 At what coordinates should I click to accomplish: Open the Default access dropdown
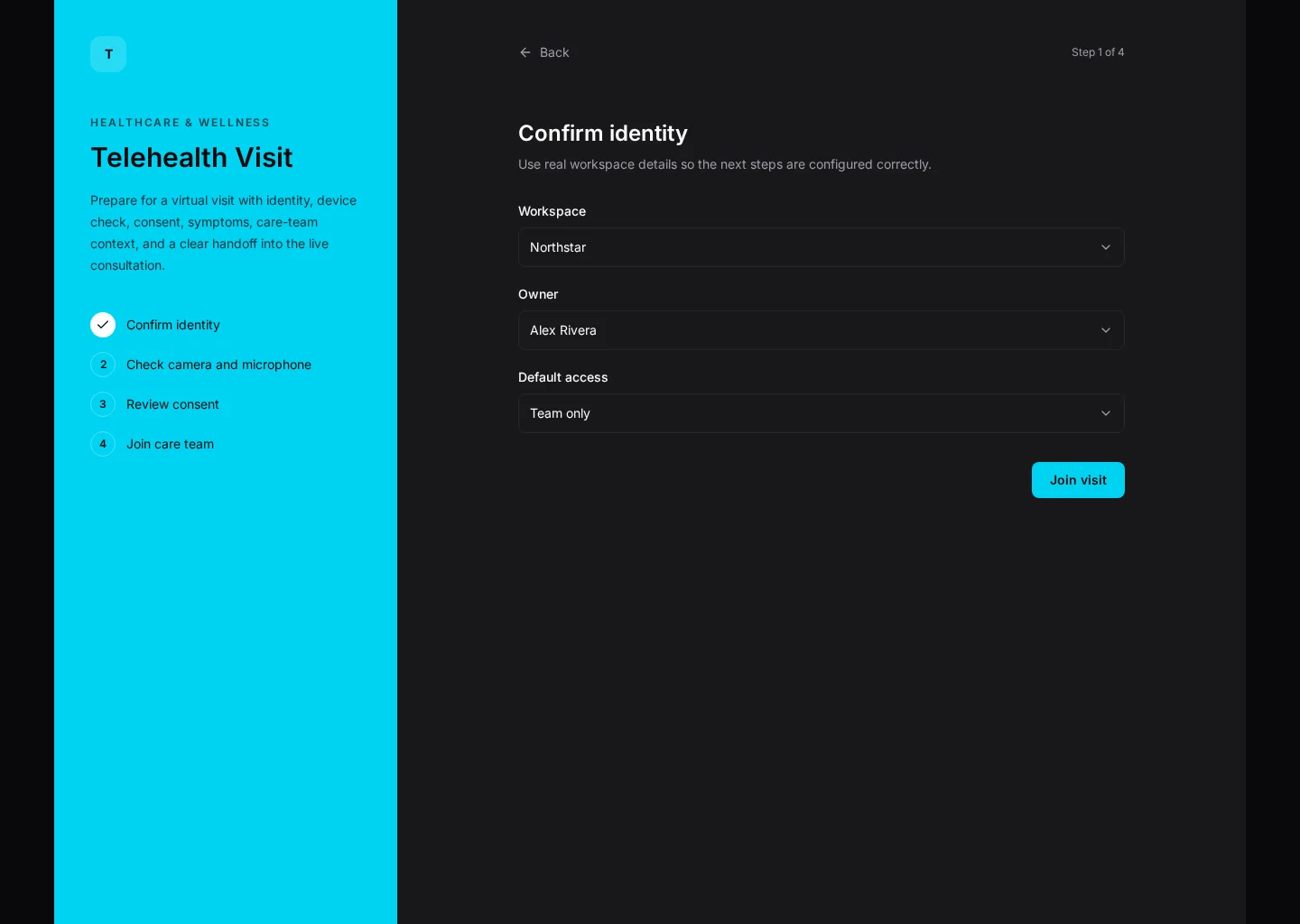click(x=822, y=413)
